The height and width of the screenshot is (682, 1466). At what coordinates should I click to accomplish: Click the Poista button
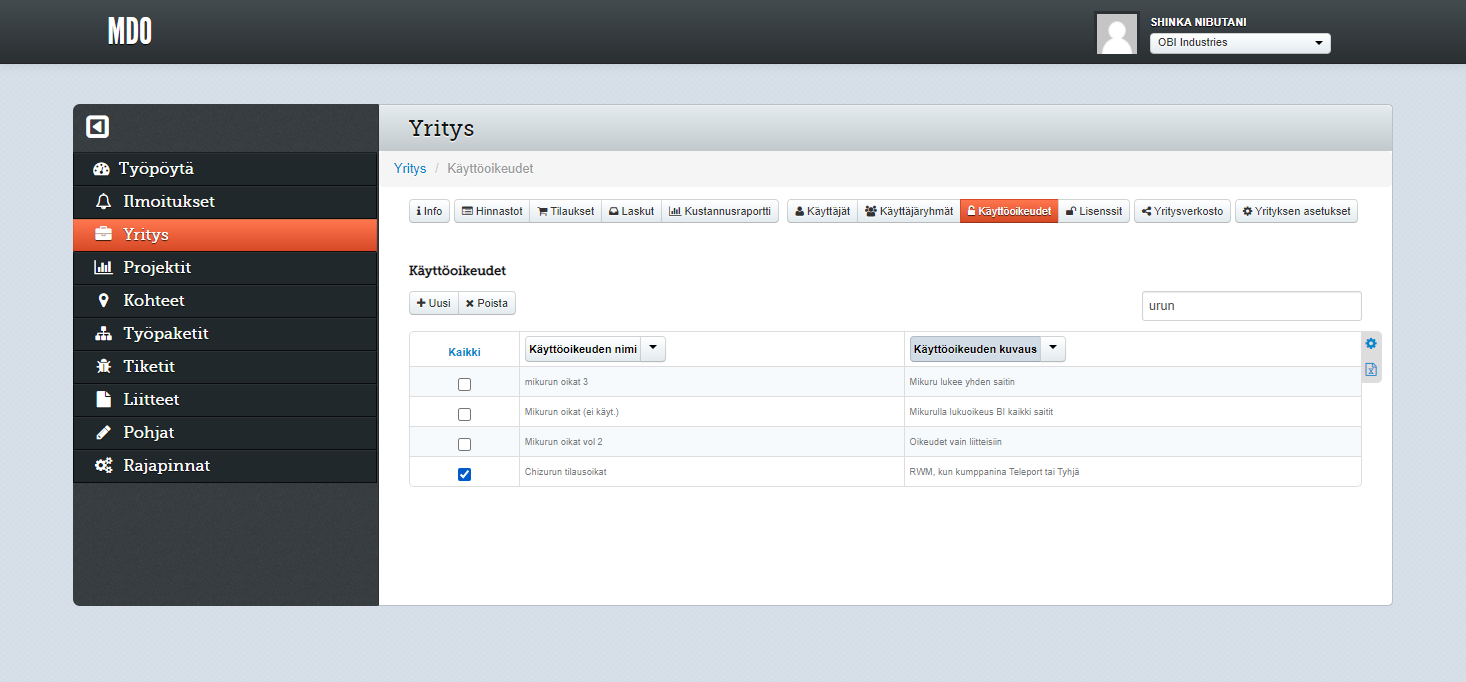pos(487,303)
